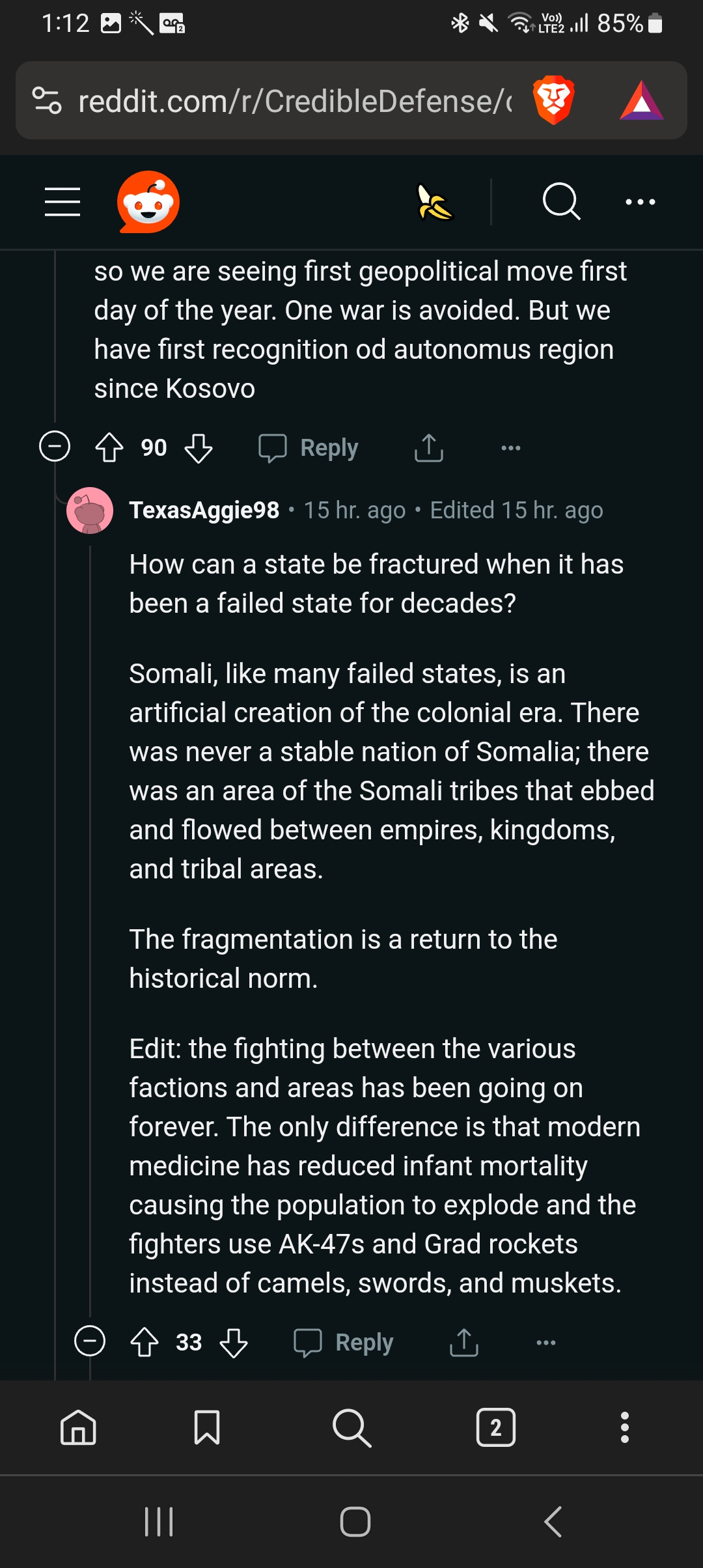The width and height of the screenshot is (703, 1568).
Task: Collapse the comment with 90 votes
Action: pyautogui.click(x=55, y=447)
